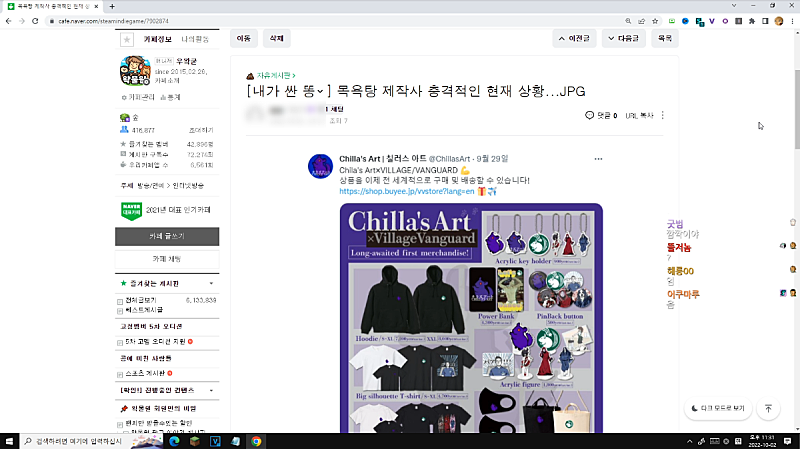Open a new browser tab

pos(112,6)
